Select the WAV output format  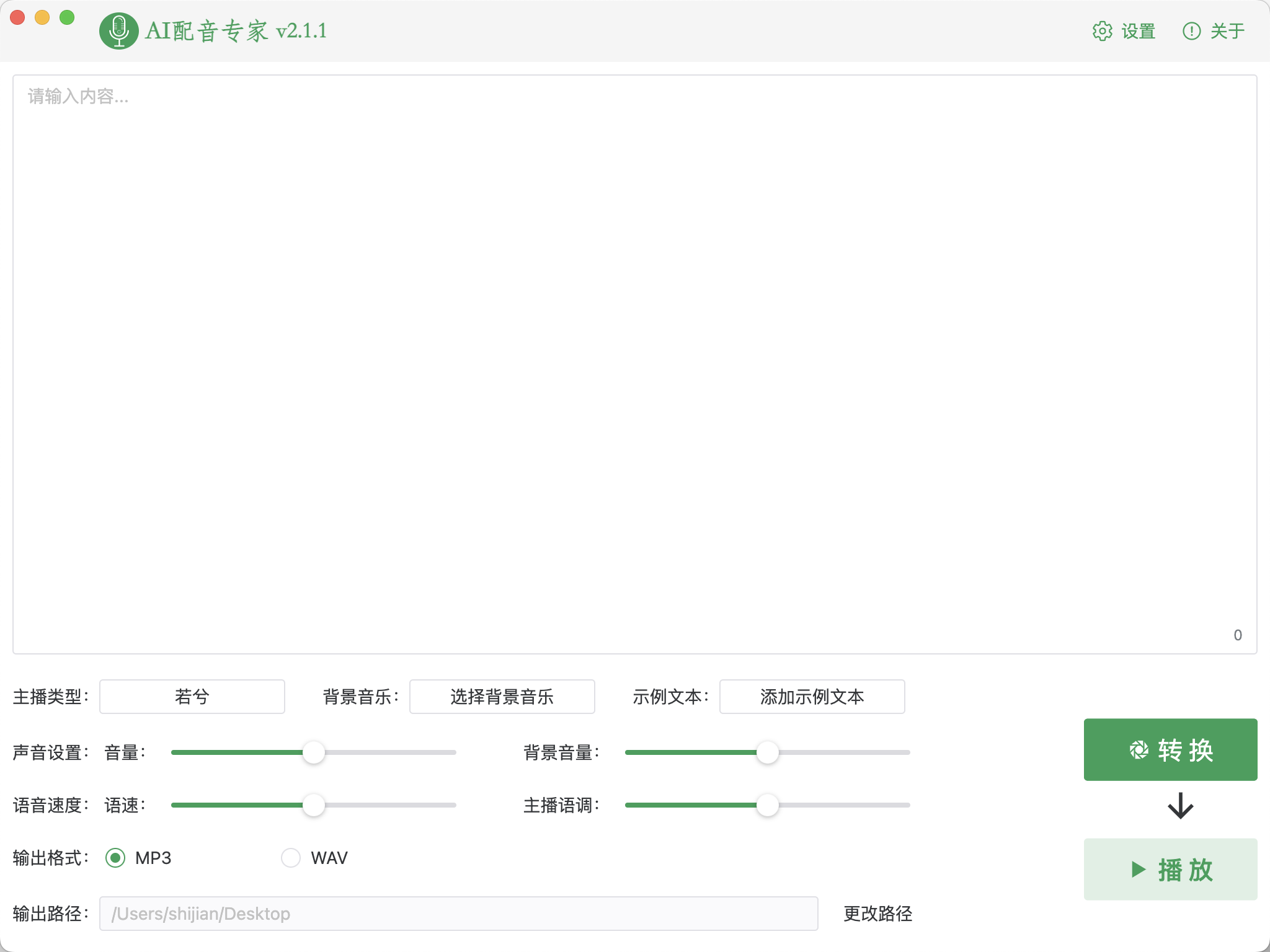pos(291,858)
